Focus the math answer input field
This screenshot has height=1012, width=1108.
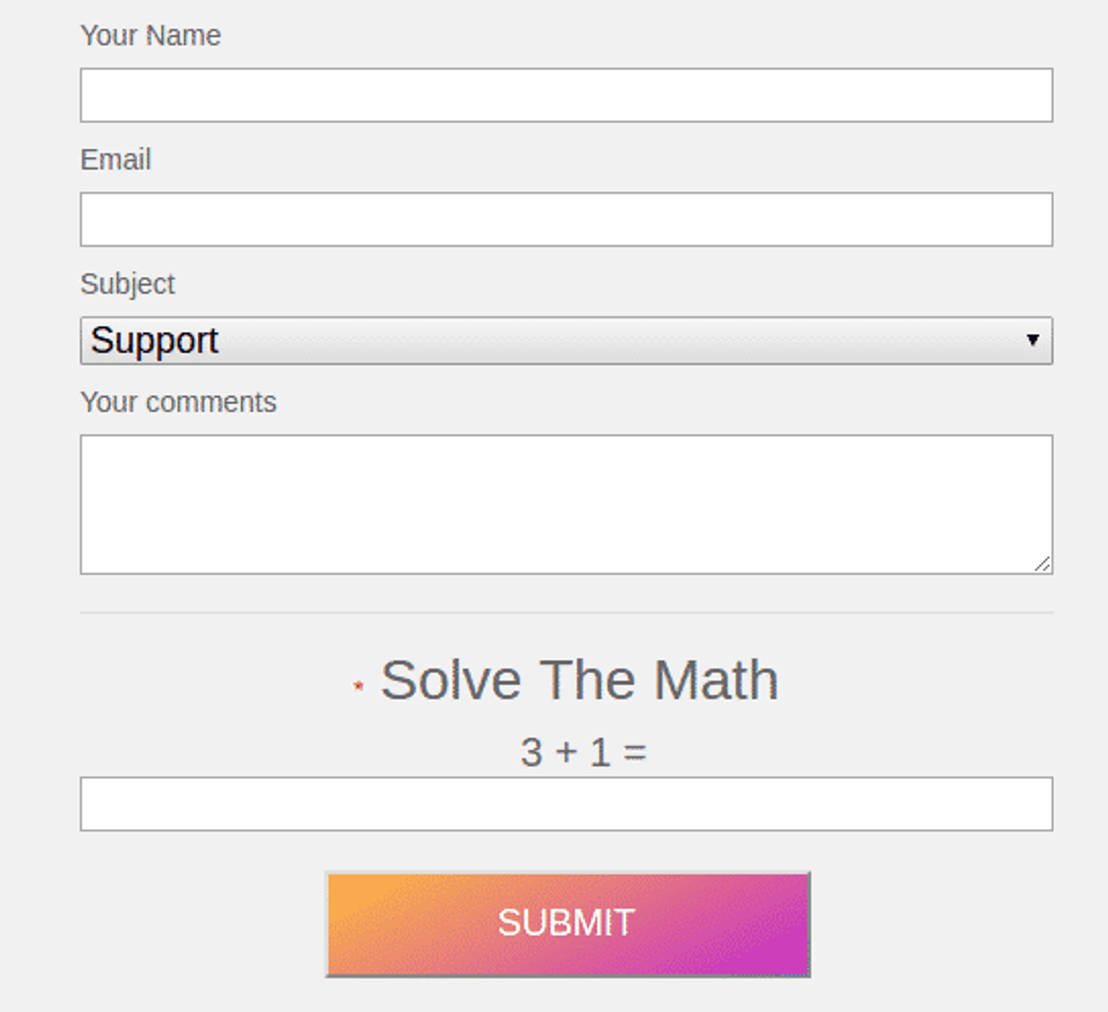point(566,804)
